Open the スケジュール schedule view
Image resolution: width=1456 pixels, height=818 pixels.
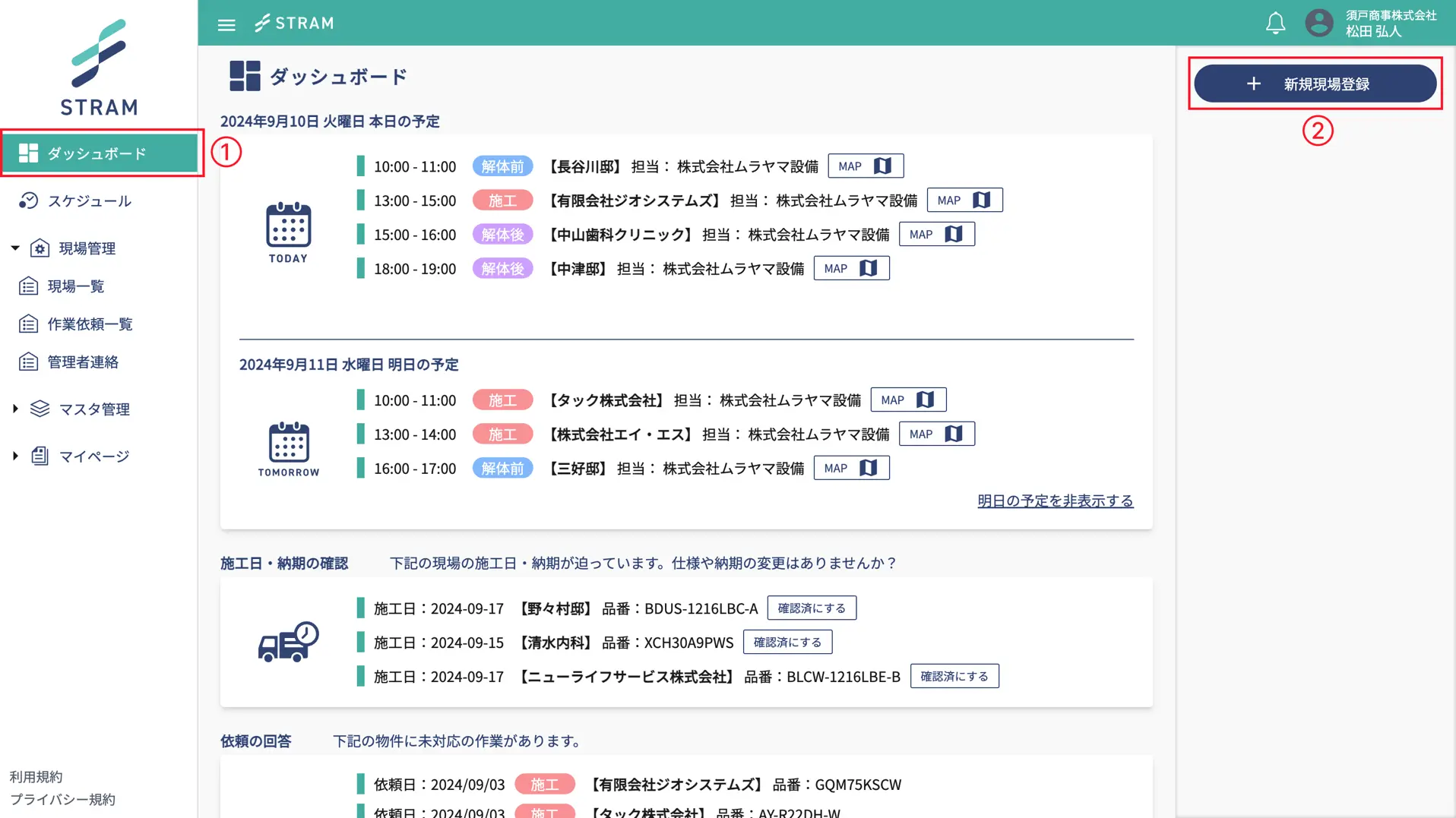[89, 201]
